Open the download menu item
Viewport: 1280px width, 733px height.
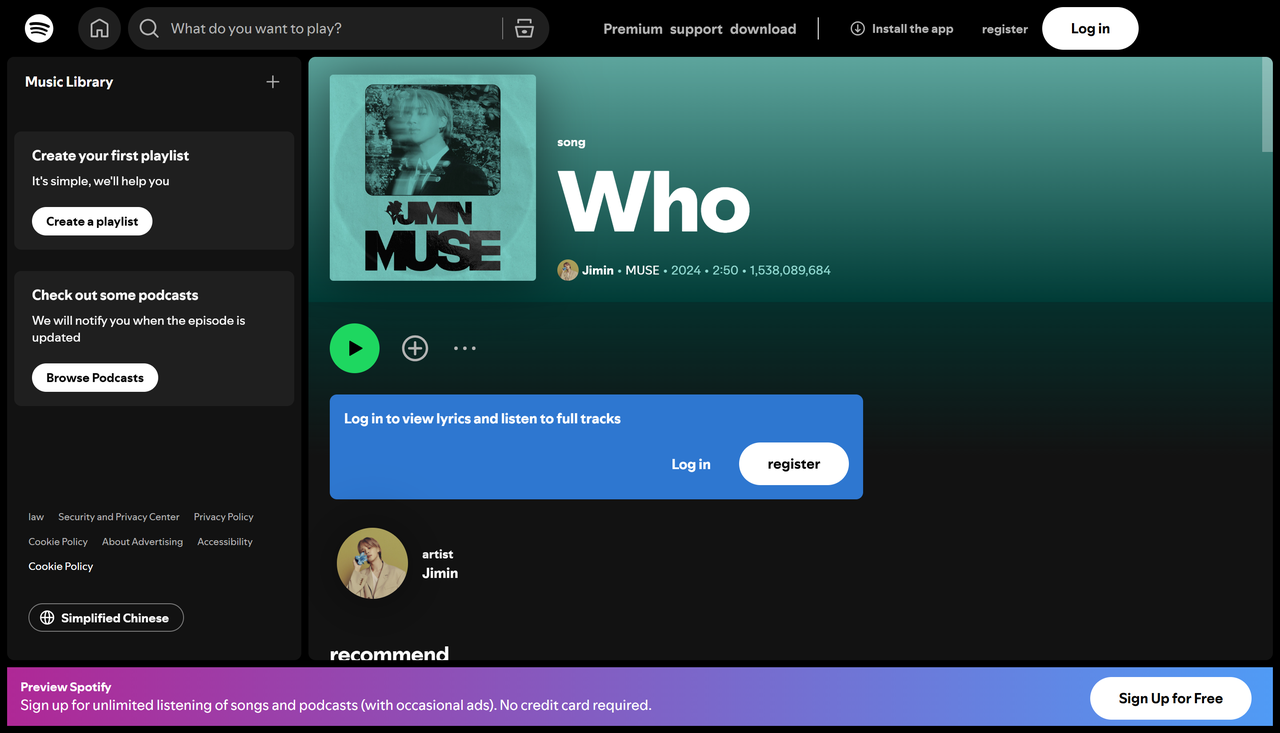(x=763, y=29)
